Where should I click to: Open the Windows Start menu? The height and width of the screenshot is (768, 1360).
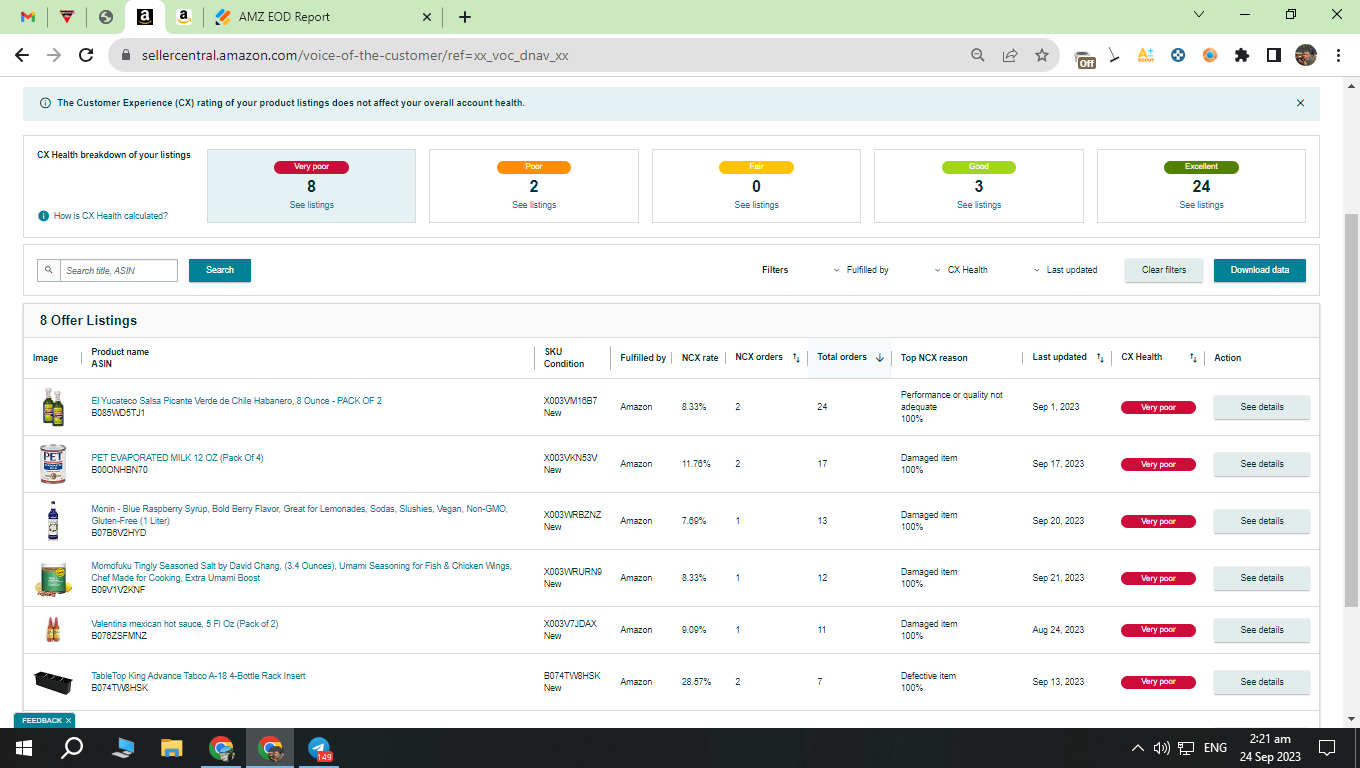point(24,747)
